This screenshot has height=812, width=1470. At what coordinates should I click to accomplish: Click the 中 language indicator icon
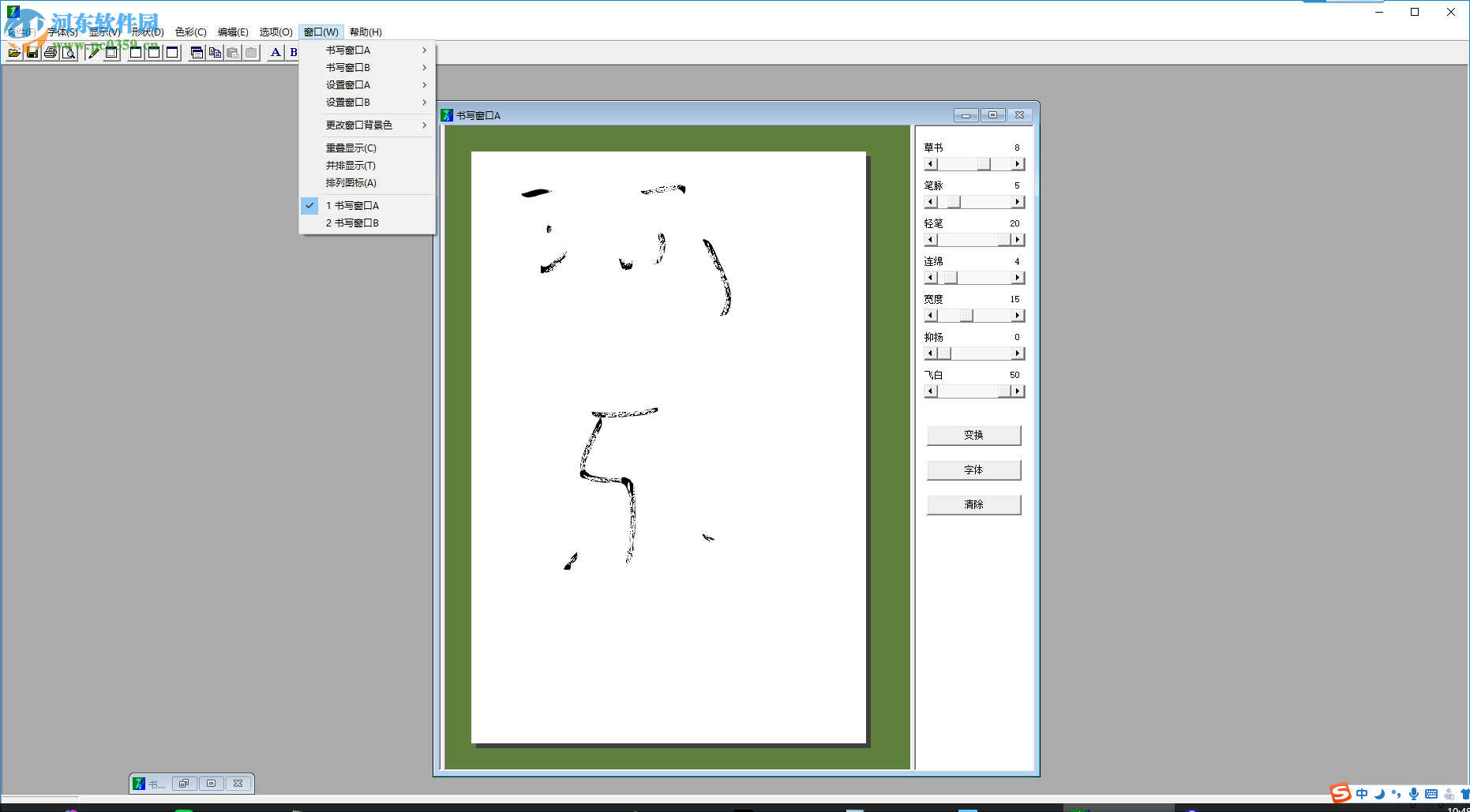1362,794
